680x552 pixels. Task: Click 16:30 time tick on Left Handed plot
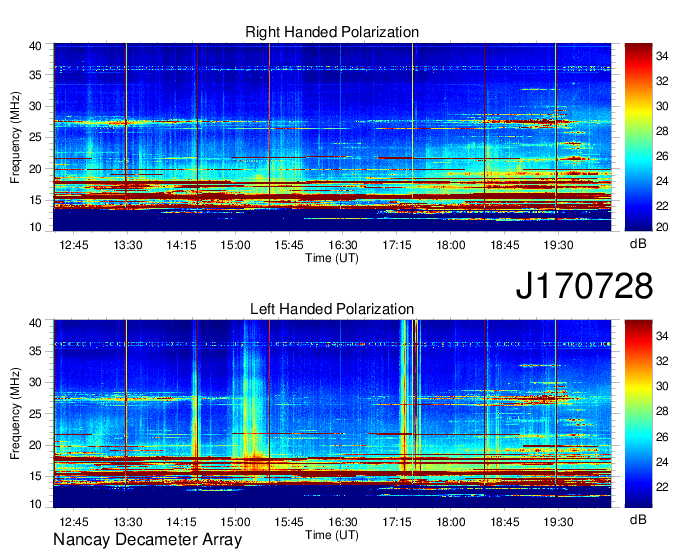pos(343,522)
